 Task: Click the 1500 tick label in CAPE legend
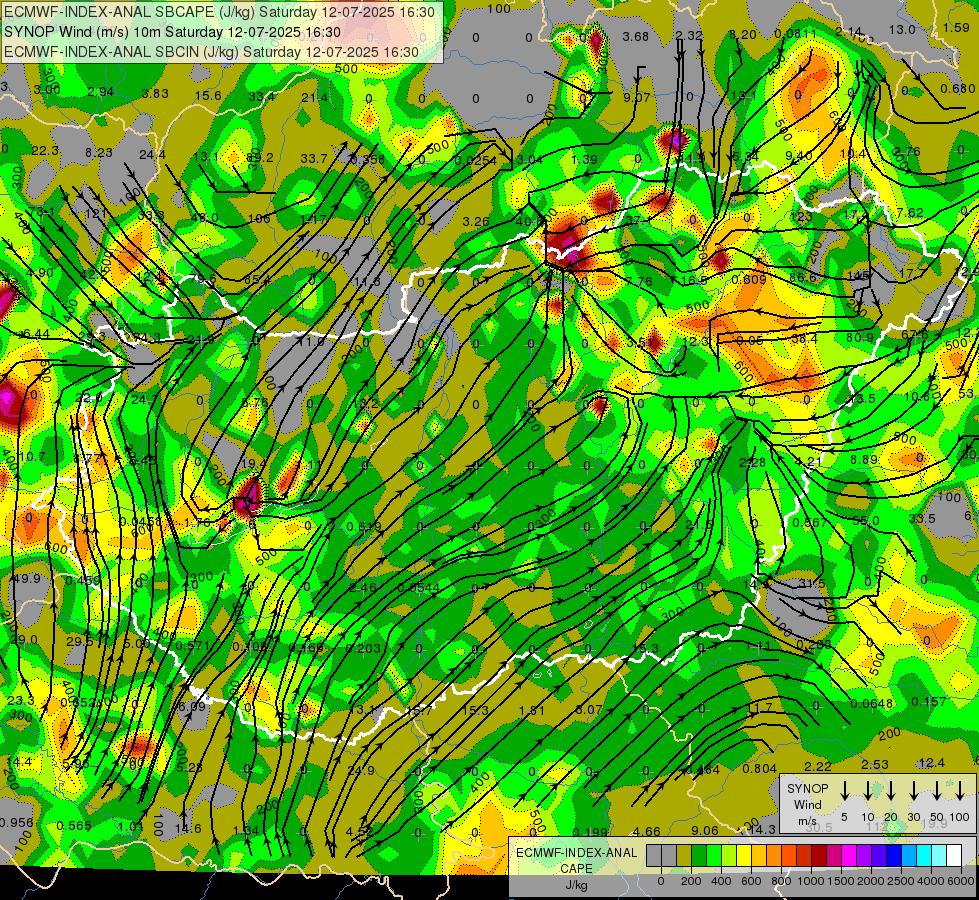841,881
